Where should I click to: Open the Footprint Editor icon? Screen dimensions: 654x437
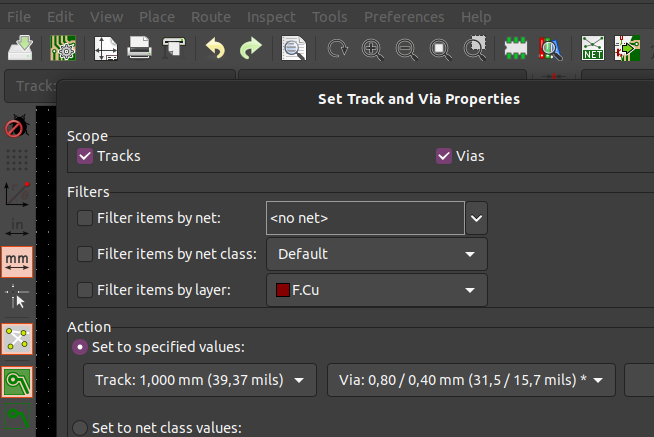click(x=516, y=48)
